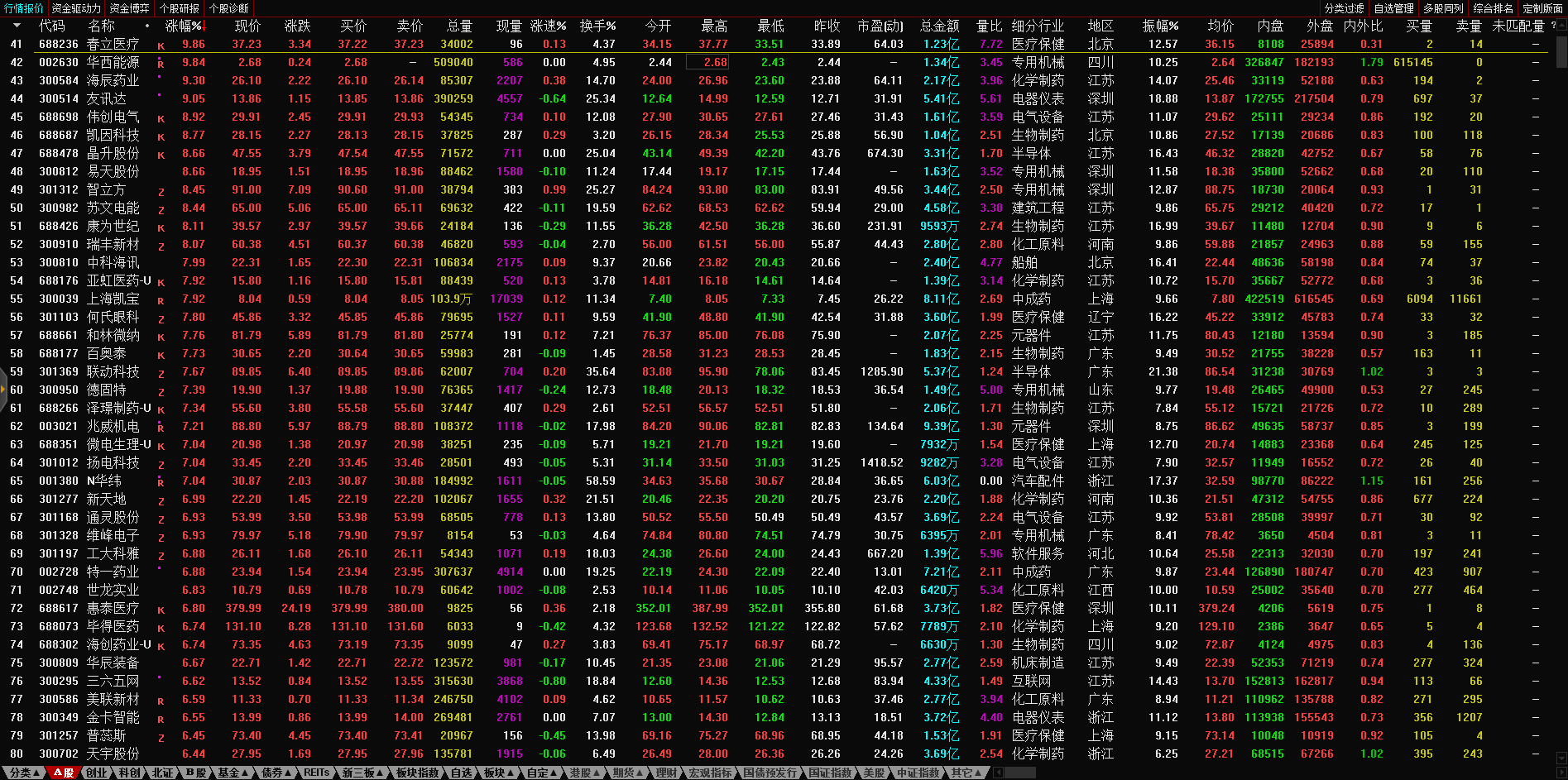Screen dimensions: 1568x780
Task: Click the question mark icon after 未匹配量
Action: 1553,26
